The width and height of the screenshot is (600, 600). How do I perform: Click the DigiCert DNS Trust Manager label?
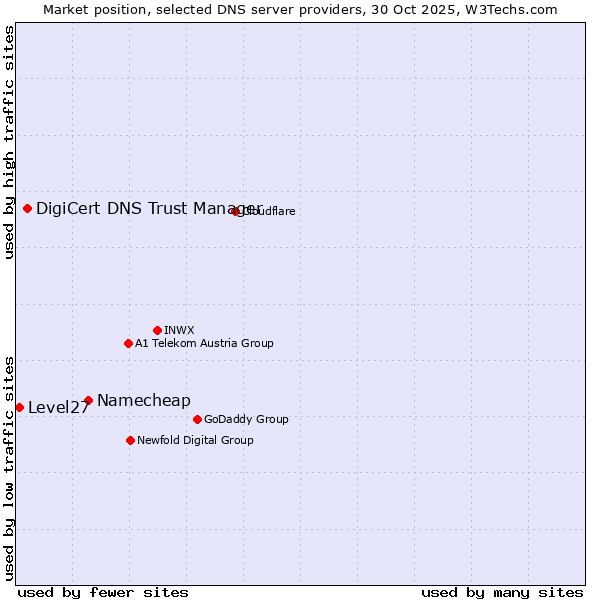(140, 209)
